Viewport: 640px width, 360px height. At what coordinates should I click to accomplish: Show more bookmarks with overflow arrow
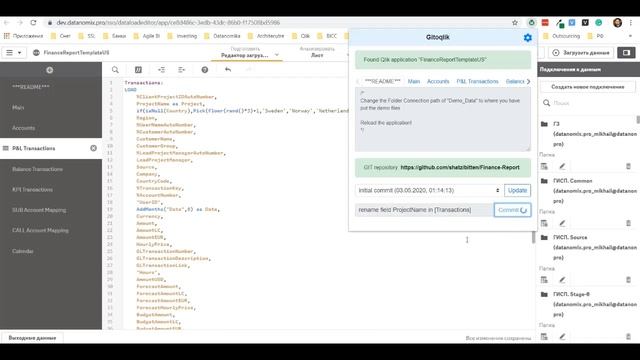630,36
